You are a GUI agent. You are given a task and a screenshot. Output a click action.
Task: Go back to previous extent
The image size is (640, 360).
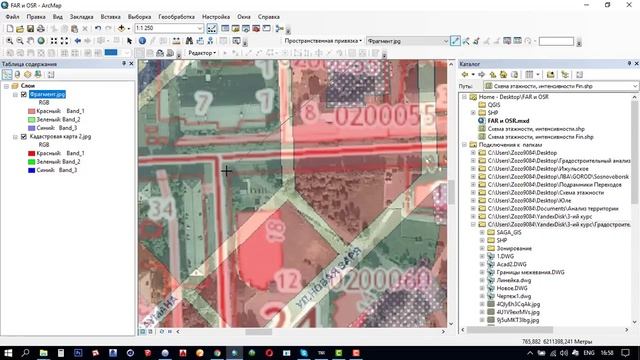(x=78, y=41)
